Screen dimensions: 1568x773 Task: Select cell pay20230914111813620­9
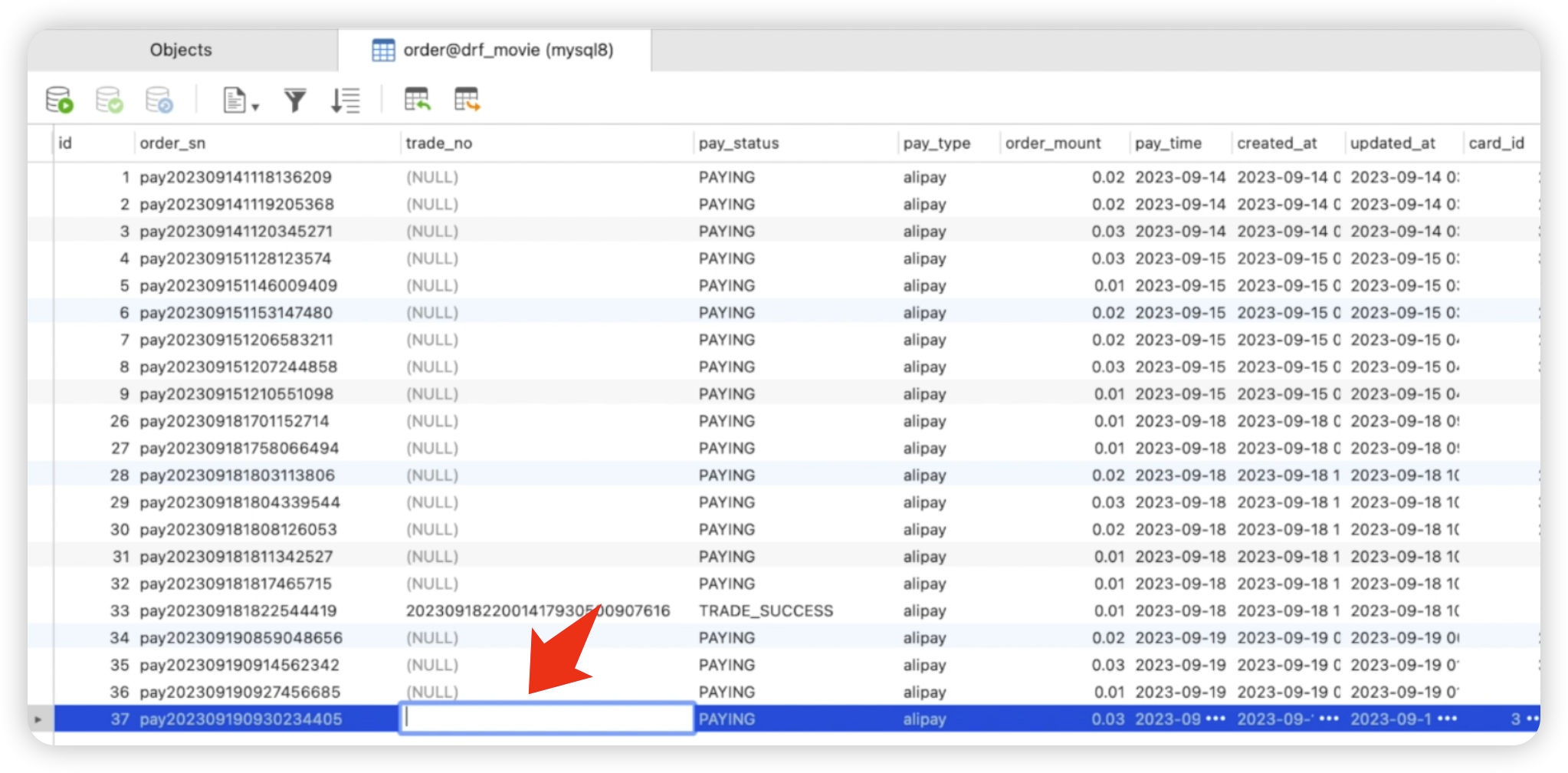pos(236,177)
